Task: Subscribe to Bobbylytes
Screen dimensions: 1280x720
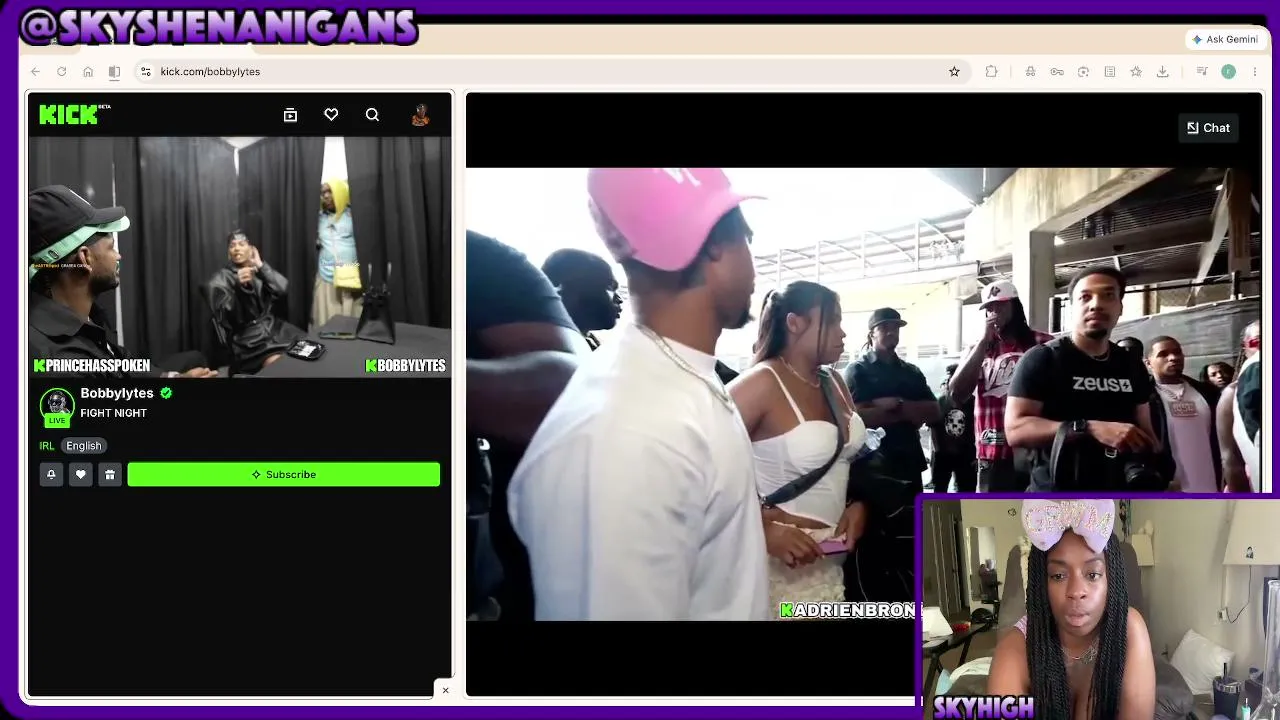Action: pos(284,475)
